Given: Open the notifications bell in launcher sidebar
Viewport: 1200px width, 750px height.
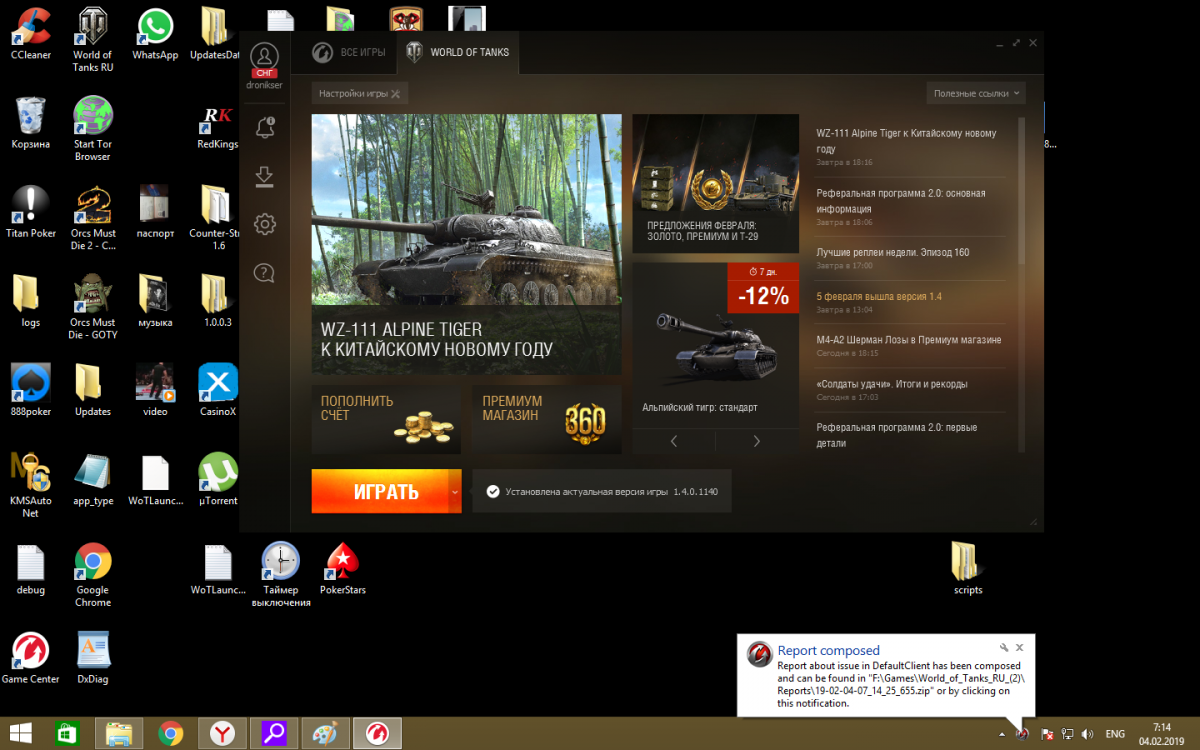Looking at the screenshot, I should pos(265,128).
